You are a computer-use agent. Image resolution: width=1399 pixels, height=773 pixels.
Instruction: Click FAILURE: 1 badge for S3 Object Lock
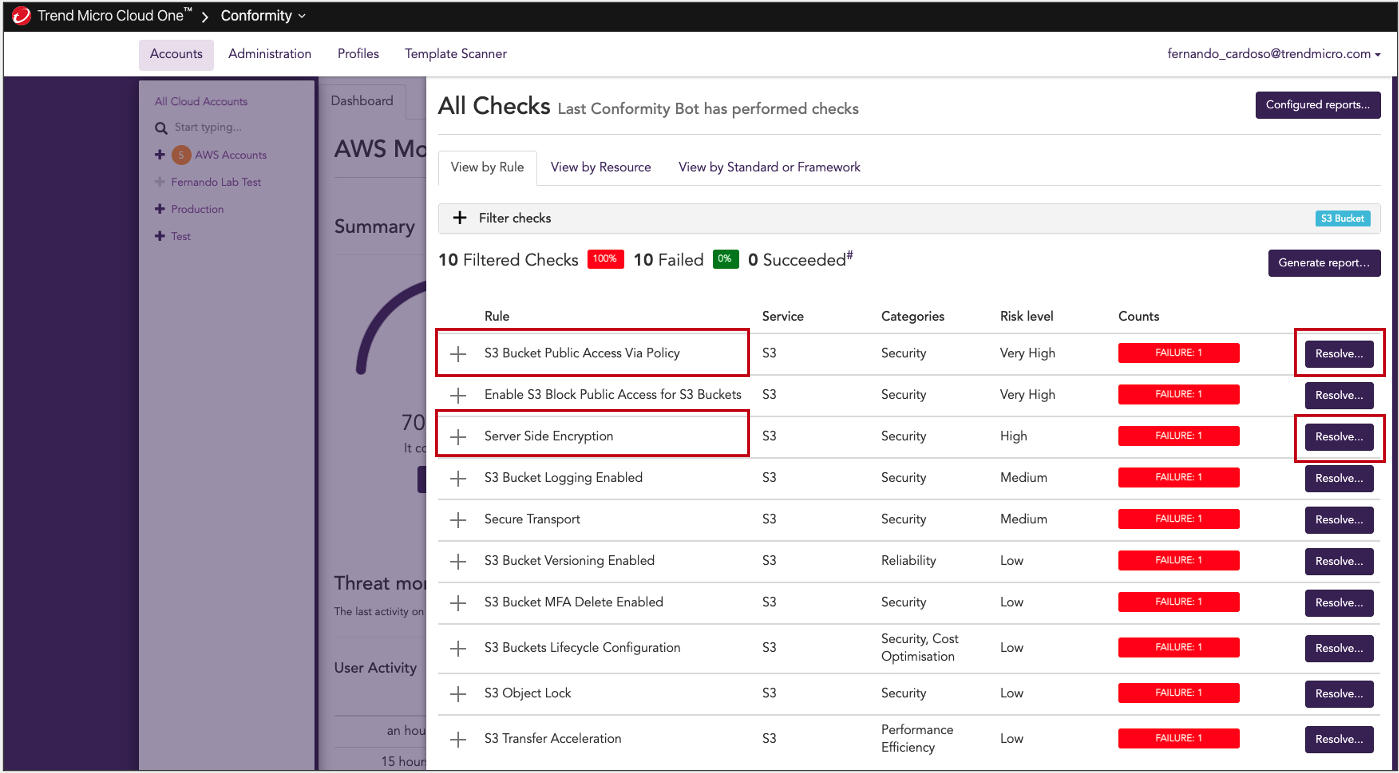(1179, 693)
